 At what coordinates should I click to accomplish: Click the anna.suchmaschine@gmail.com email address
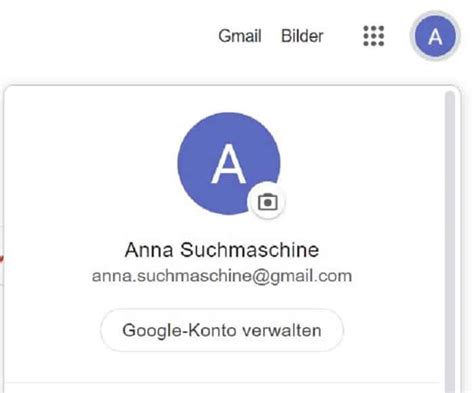pyautogui.click(x=222, y=276)
